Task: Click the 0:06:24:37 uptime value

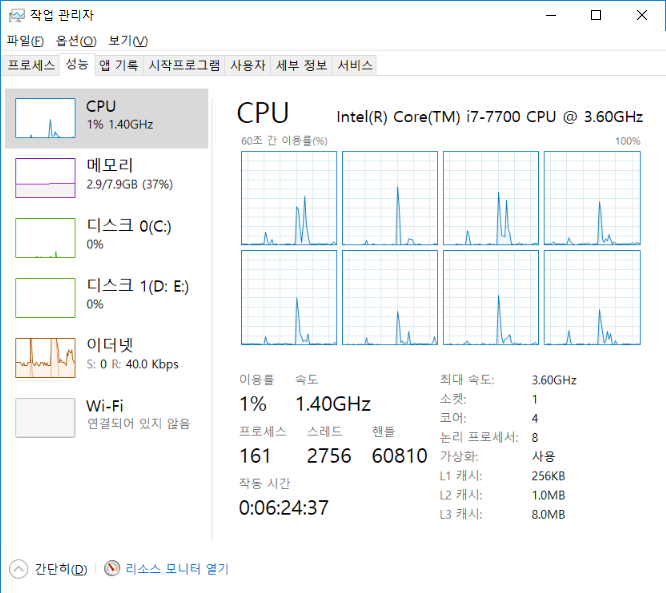Action: (x=284, y=508)
